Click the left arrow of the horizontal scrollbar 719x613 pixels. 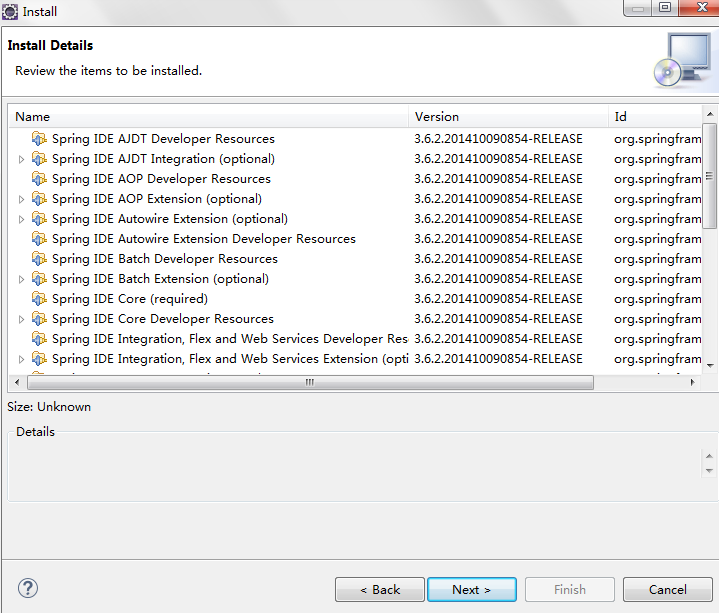(x=17, y=382)
